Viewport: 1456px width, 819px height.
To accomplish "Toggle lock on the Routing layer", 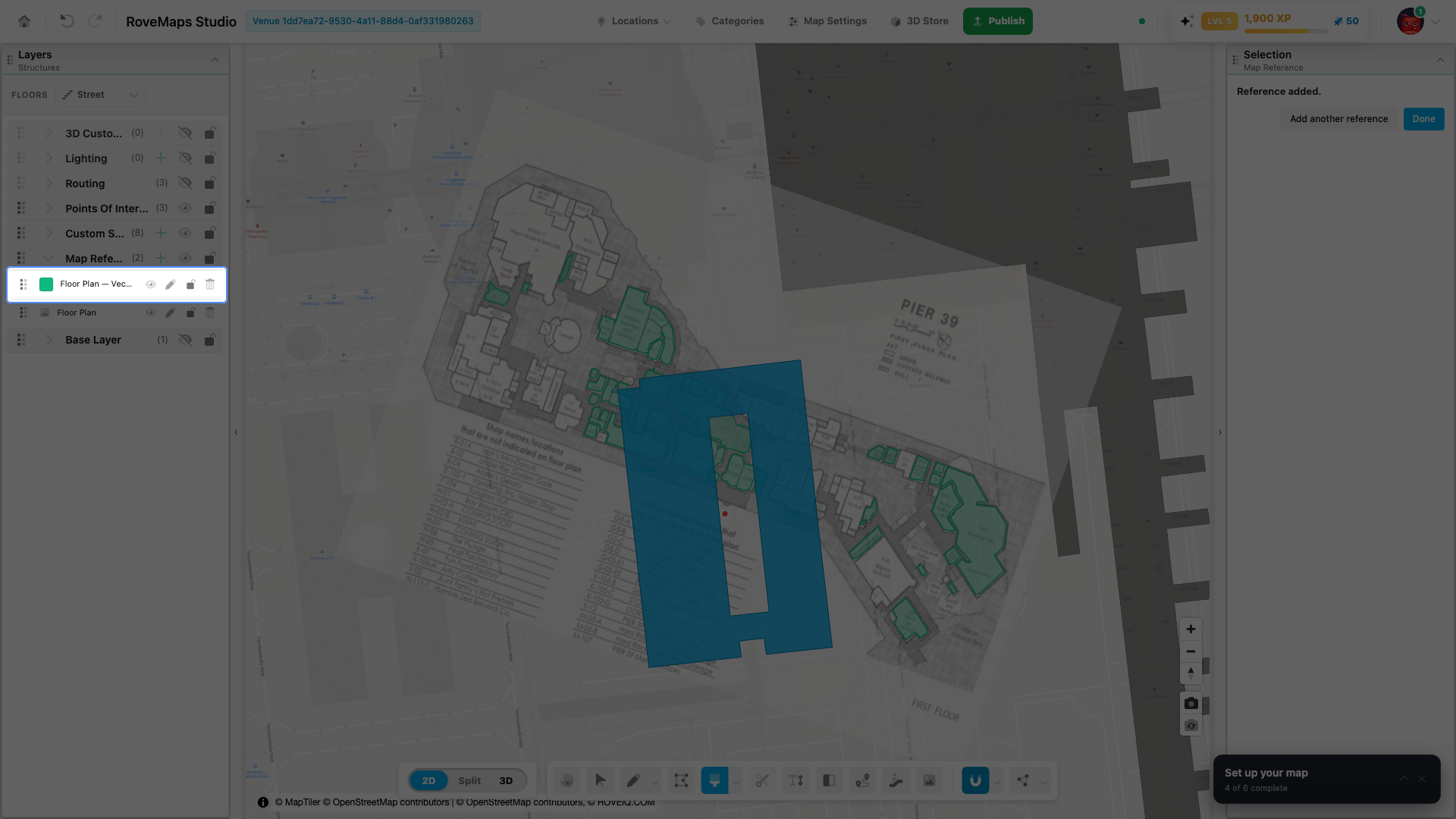I will [x=210, y=183].
